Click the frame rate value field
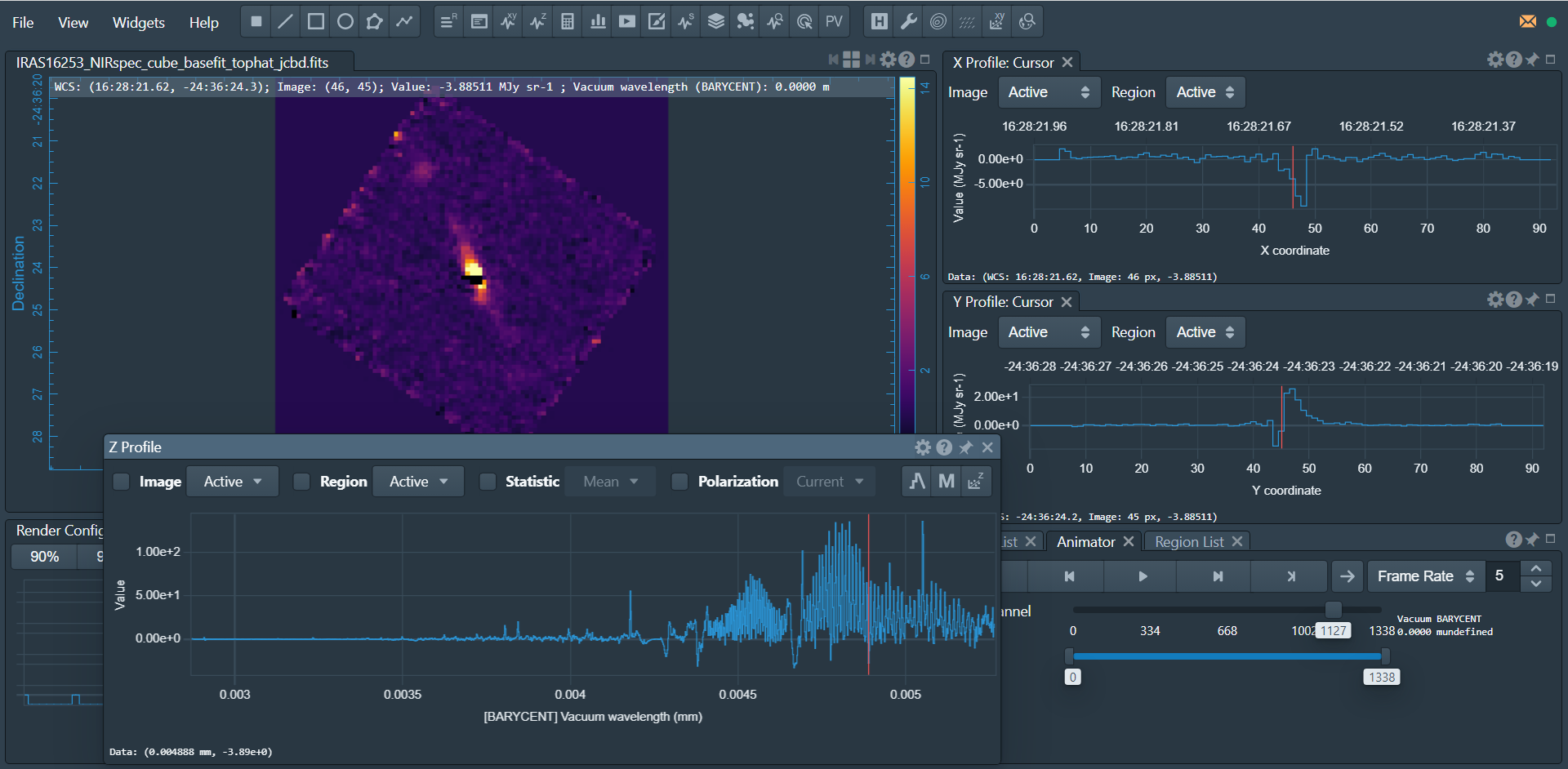This screenshot has width=1568, height=769. [x=1503, y=576]
